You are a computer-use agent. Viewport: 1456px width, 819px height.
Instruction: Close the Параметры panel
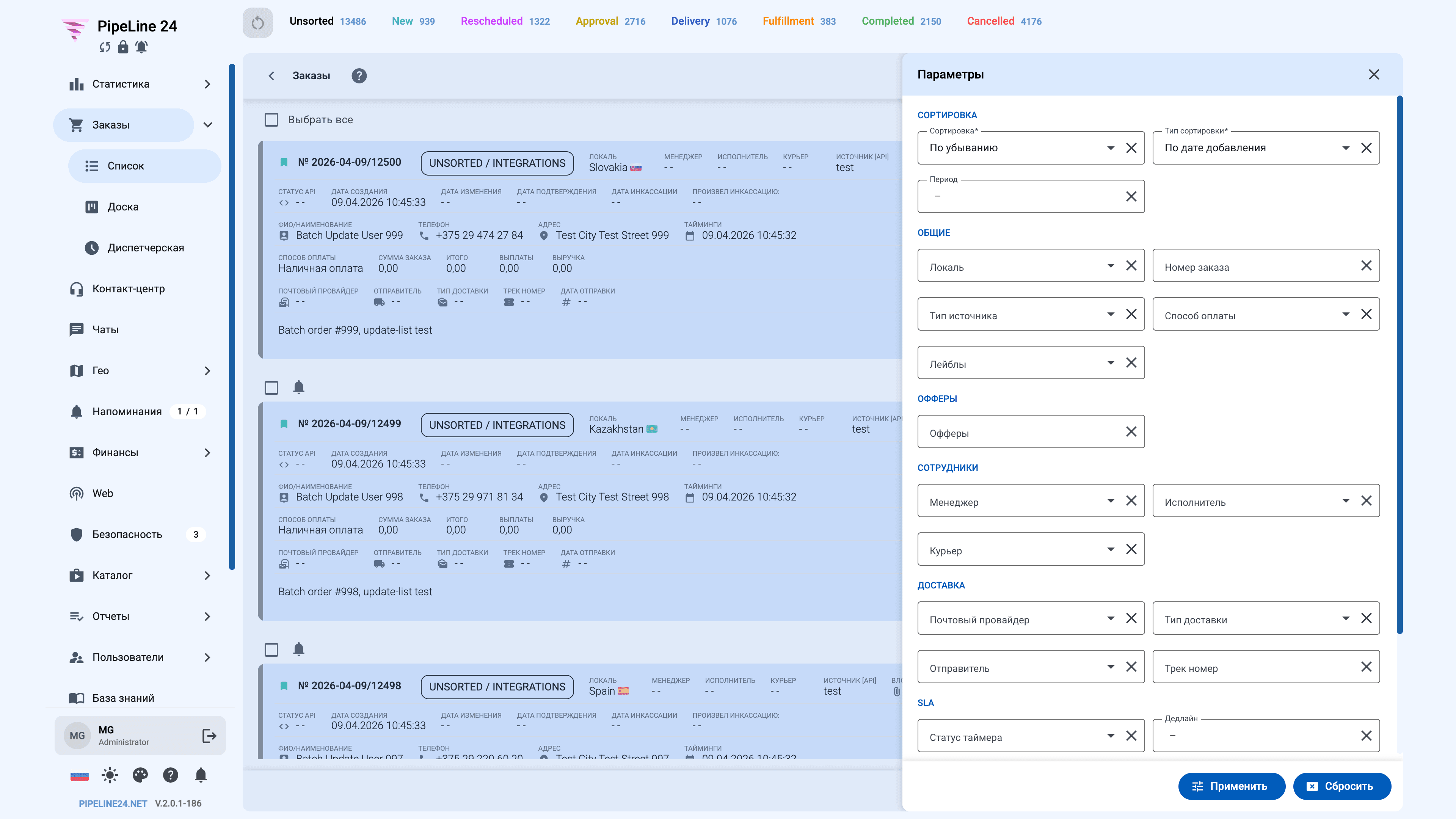pyautogui.click(x=1374, y=75)
